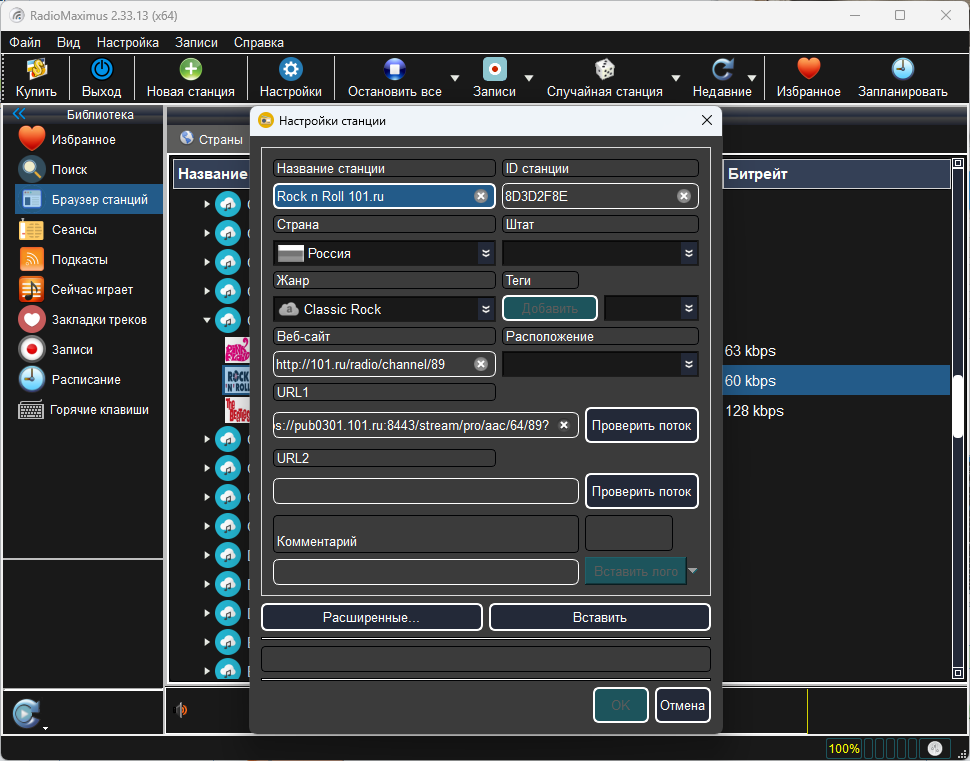
Task: Open Случайная станция dropdown arrow
Action: tap(676, 78)
